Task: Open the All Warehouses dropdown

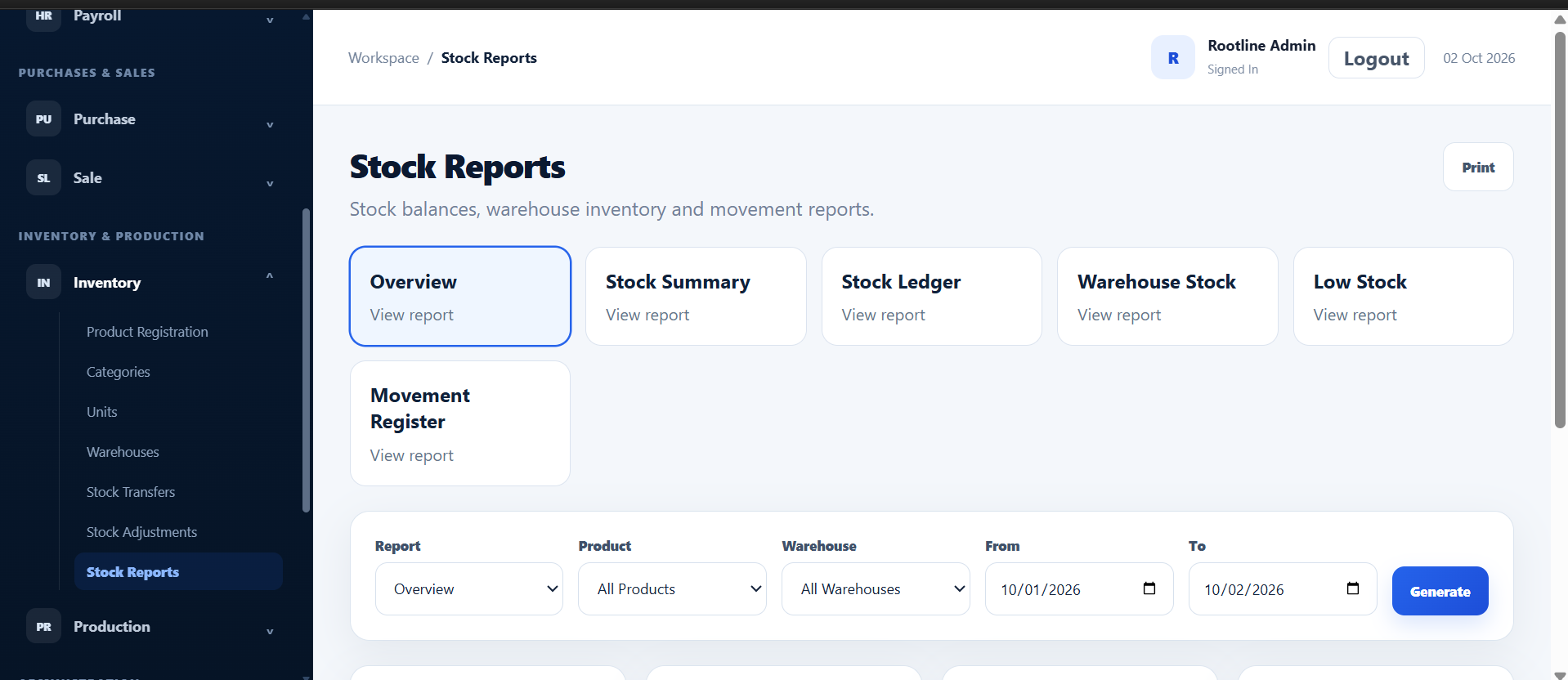Action: point(876,588)
